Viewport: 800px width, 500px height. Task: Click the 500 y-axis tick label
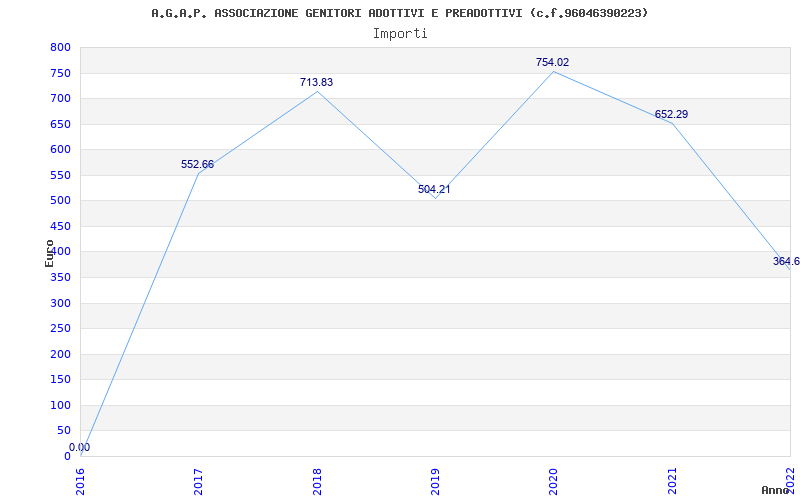pos(60,201)
